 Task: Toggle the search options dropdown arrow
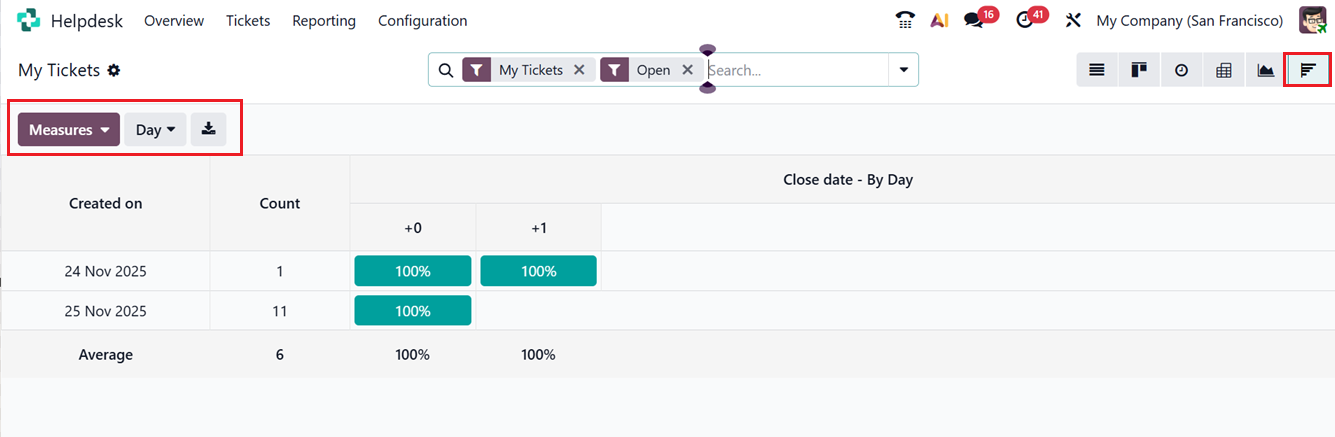coord(903,70)
